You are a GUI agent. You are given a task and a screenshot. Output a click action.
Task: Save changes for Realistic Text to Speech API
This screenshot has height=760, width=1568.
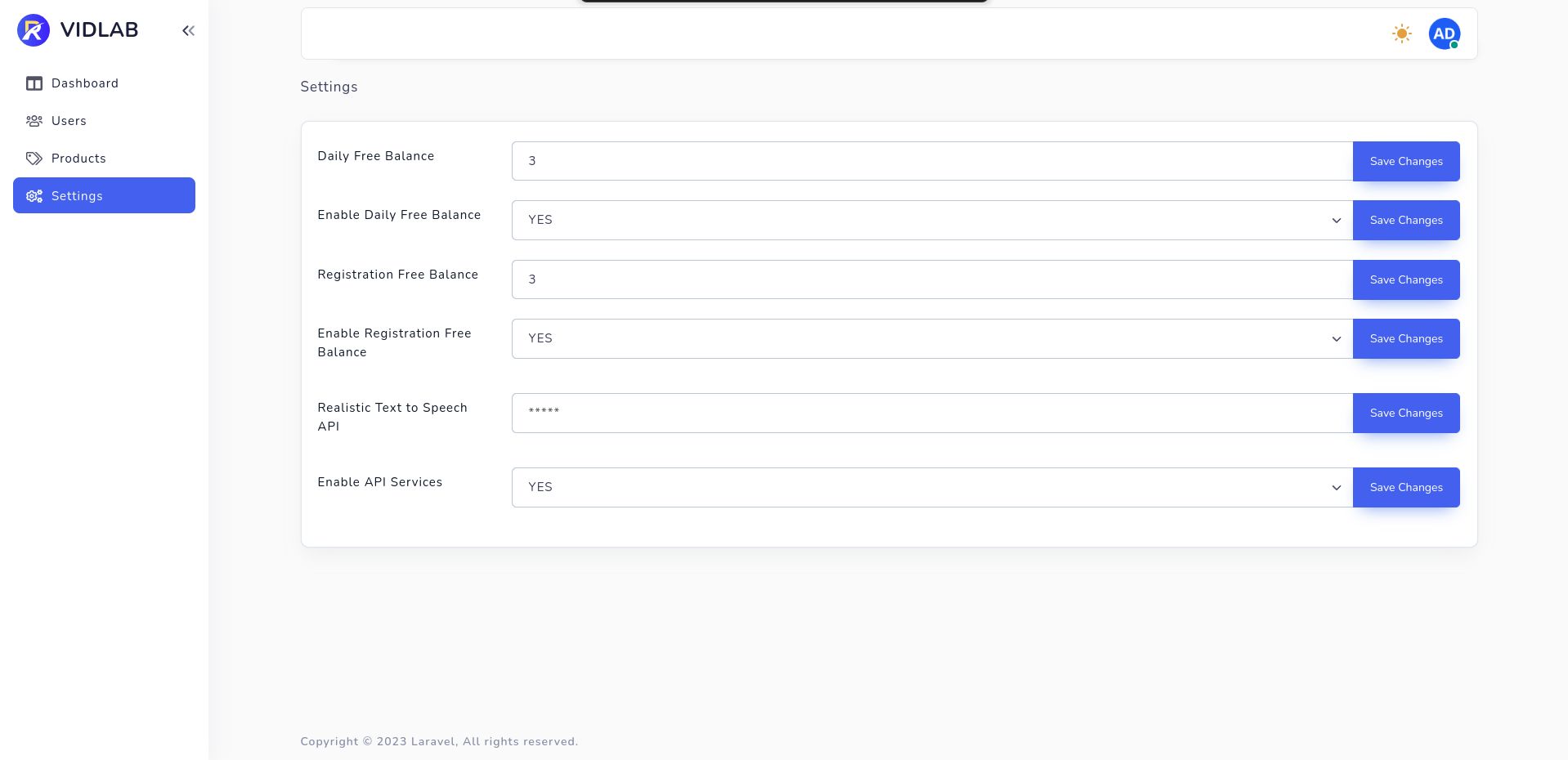coord(1406,413)
